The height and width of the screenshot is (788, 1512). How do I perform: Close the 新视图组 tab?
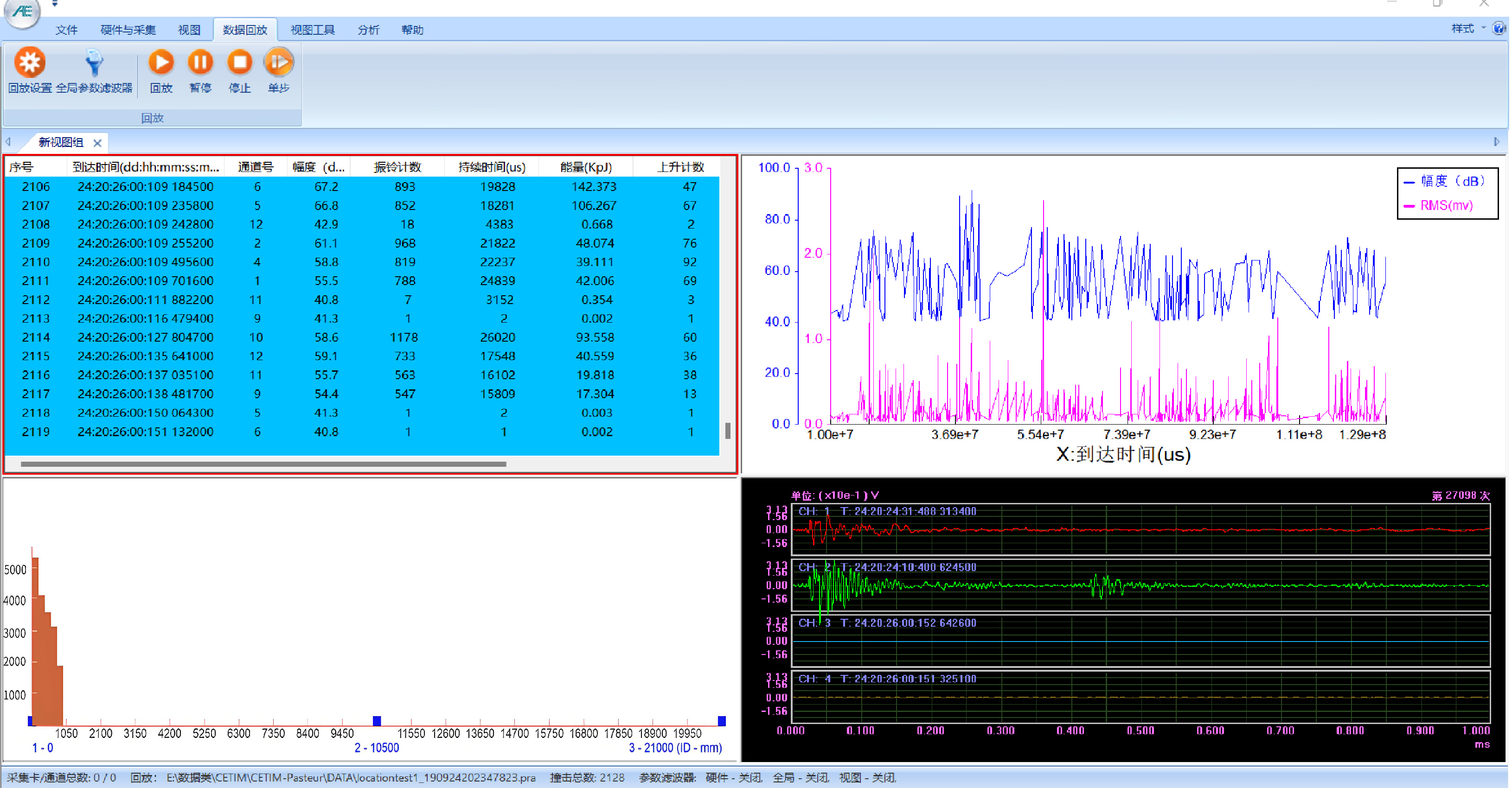(x=97, y=143)
